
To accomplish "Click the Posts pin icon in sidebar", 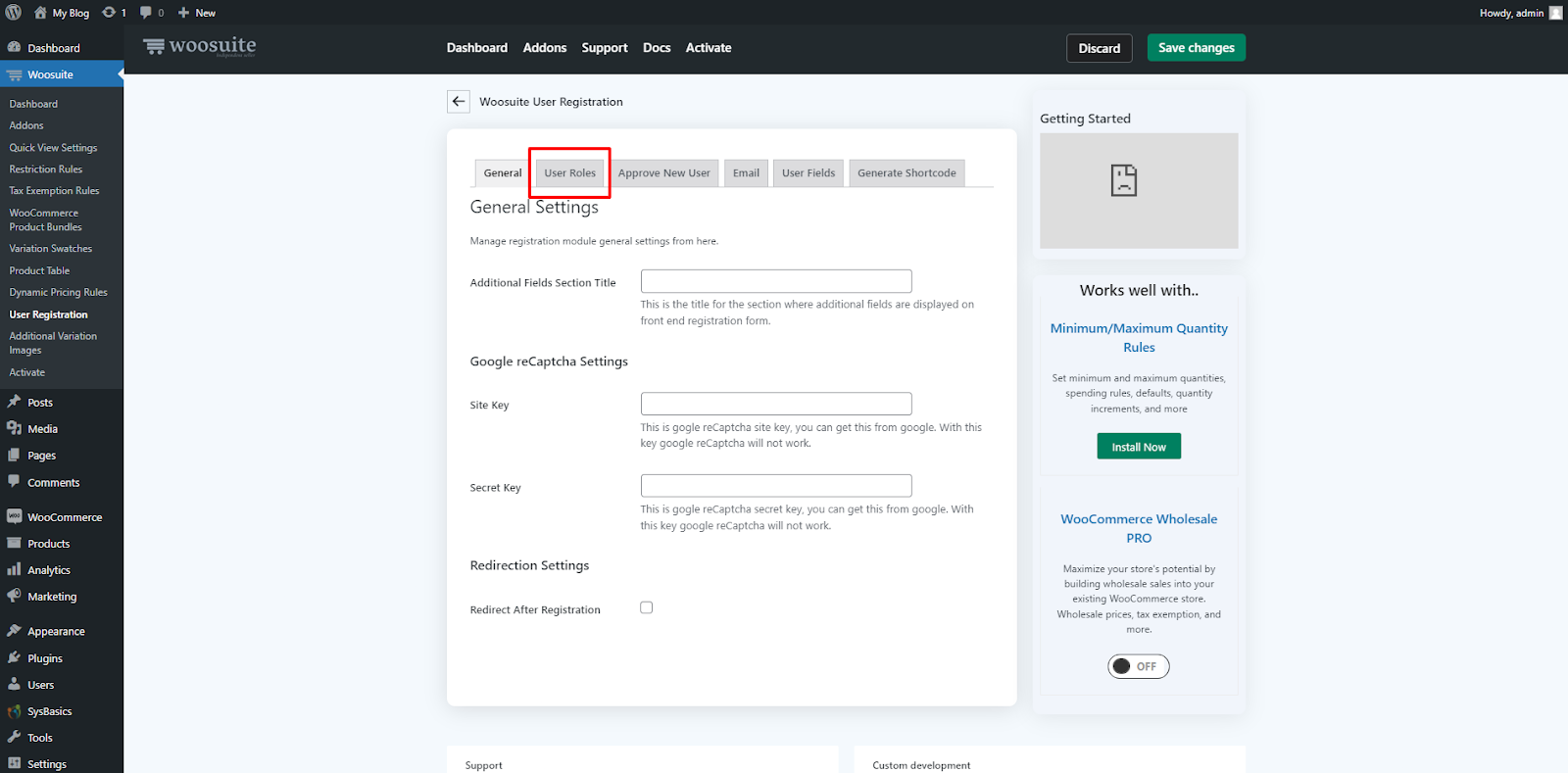I will click(x=14, y=402).
